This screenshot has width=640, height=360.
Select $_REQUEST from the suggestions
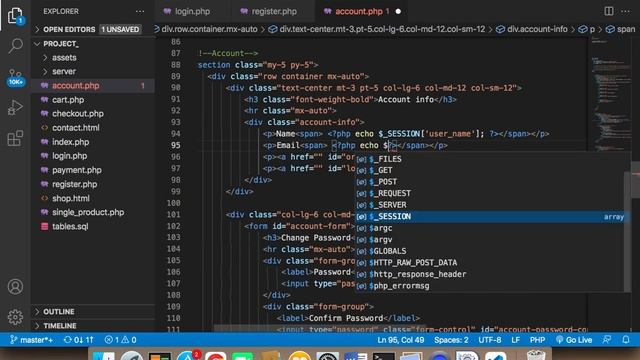490,193
